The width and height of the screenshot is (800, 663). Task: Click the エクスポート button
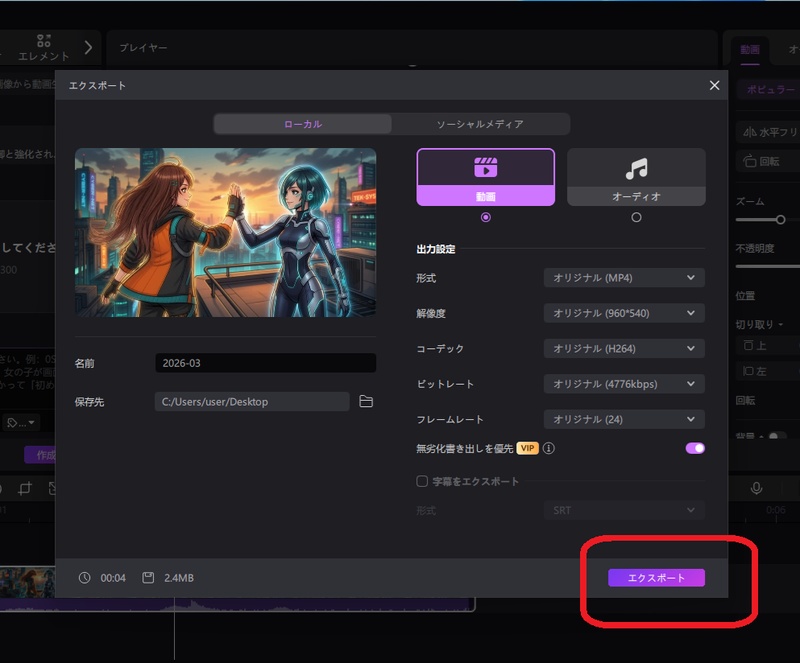(656, 577)
